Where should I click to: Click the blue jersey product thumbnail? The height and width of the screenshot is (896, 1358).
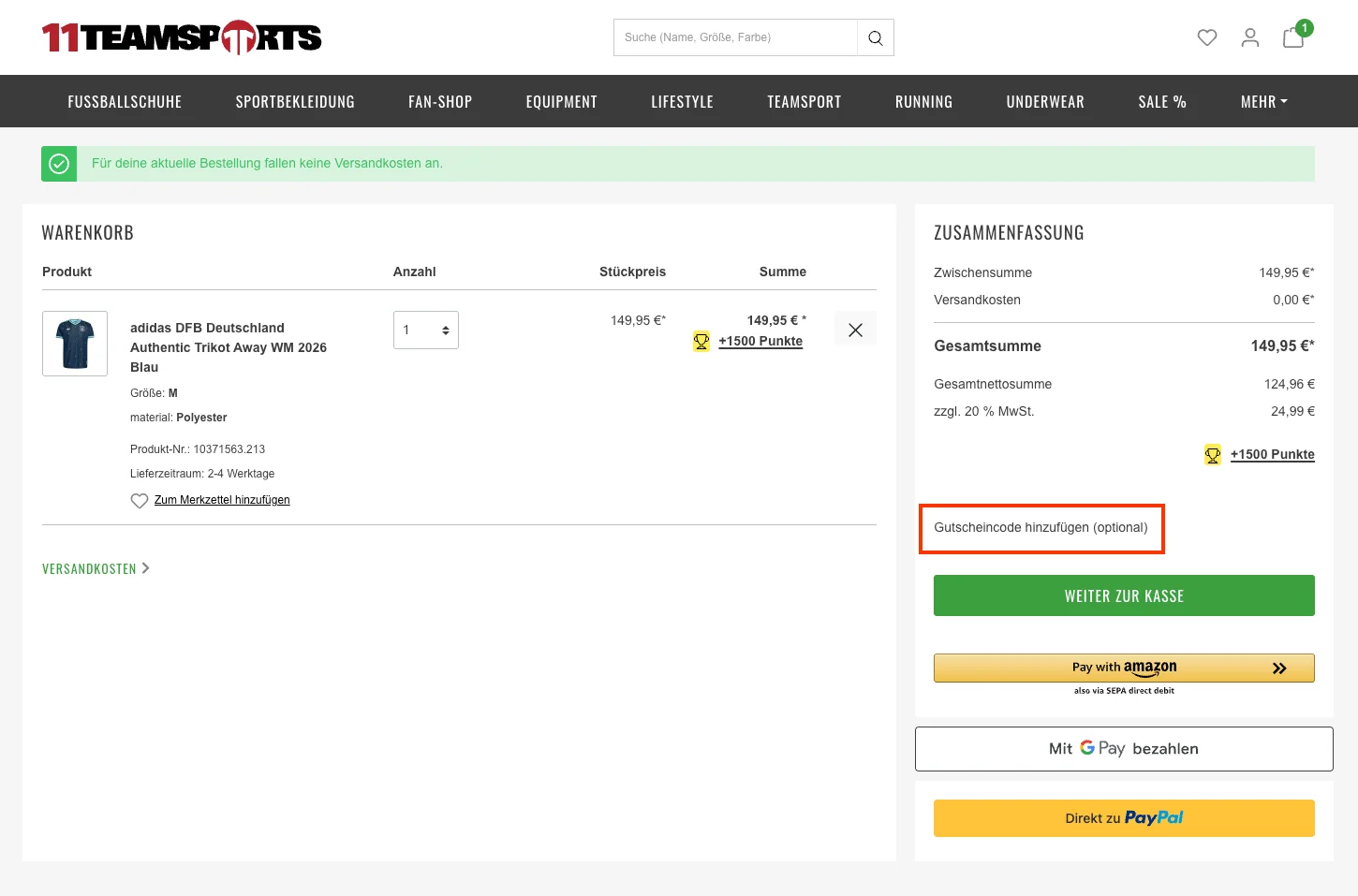click(x=75, y=344)
